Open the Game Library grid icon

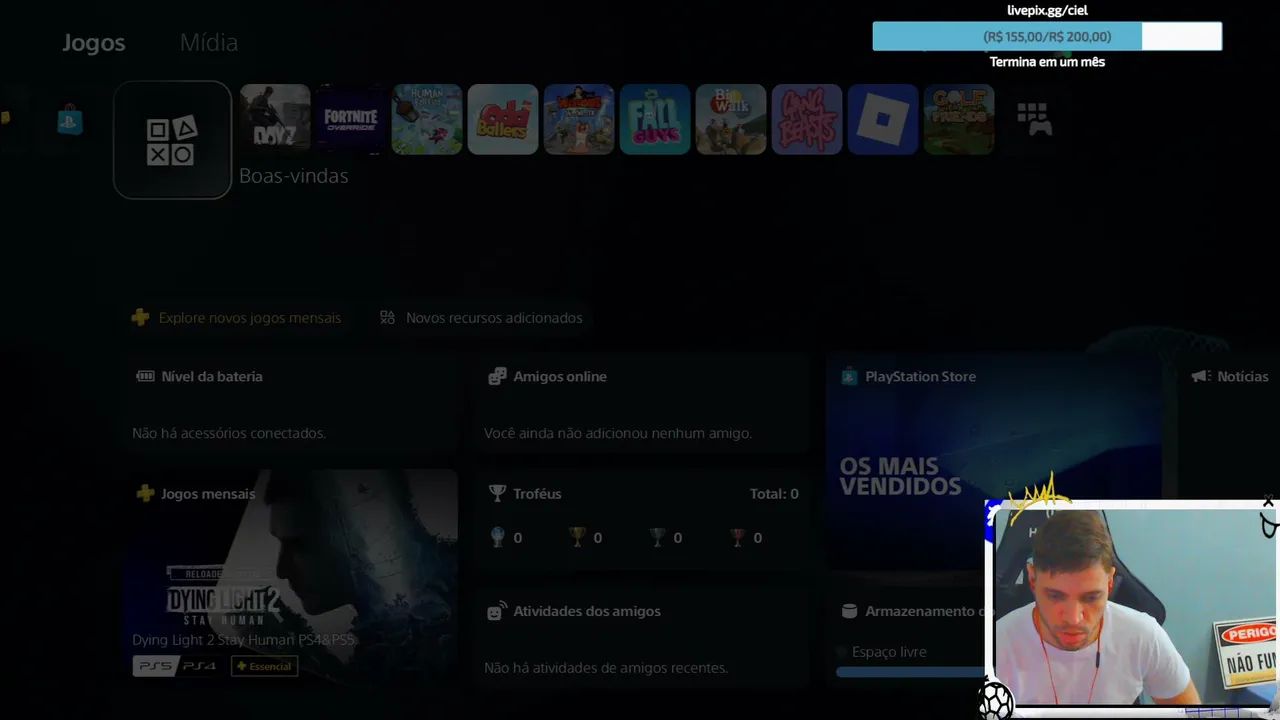1034,119
